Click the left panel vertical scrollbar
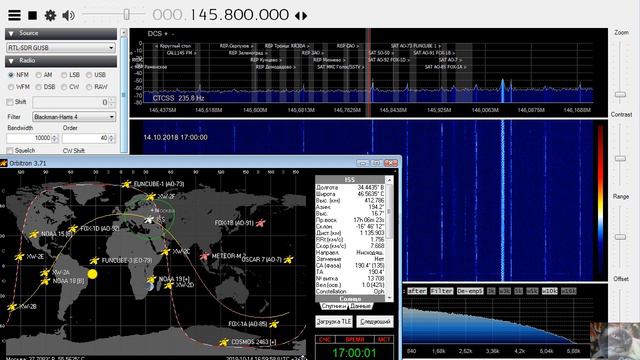Viewport: 640px width, 360px height. [123, 92]
